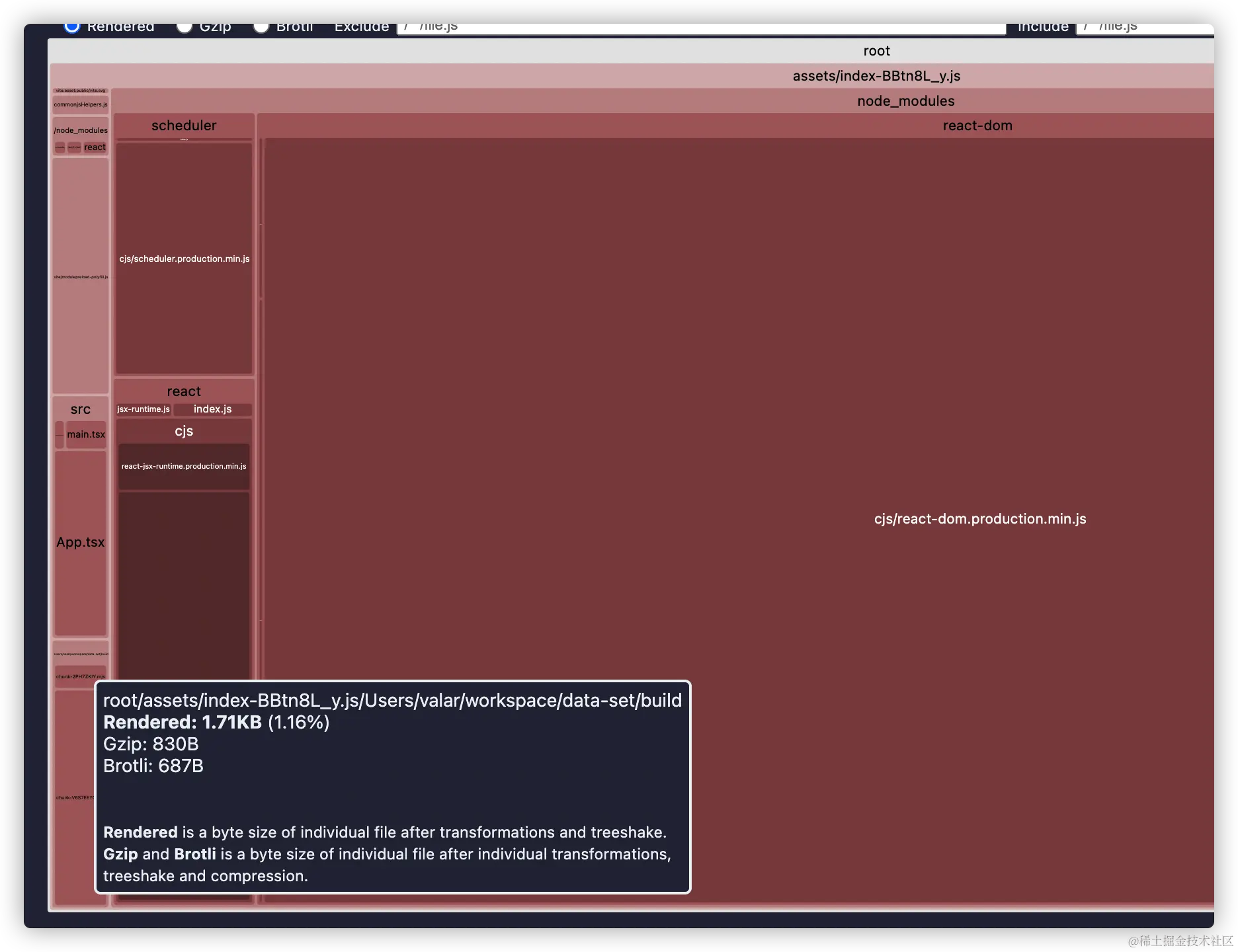1238x952 pixels.
Task: Select the App.tsx block
Action: (81, 542)
